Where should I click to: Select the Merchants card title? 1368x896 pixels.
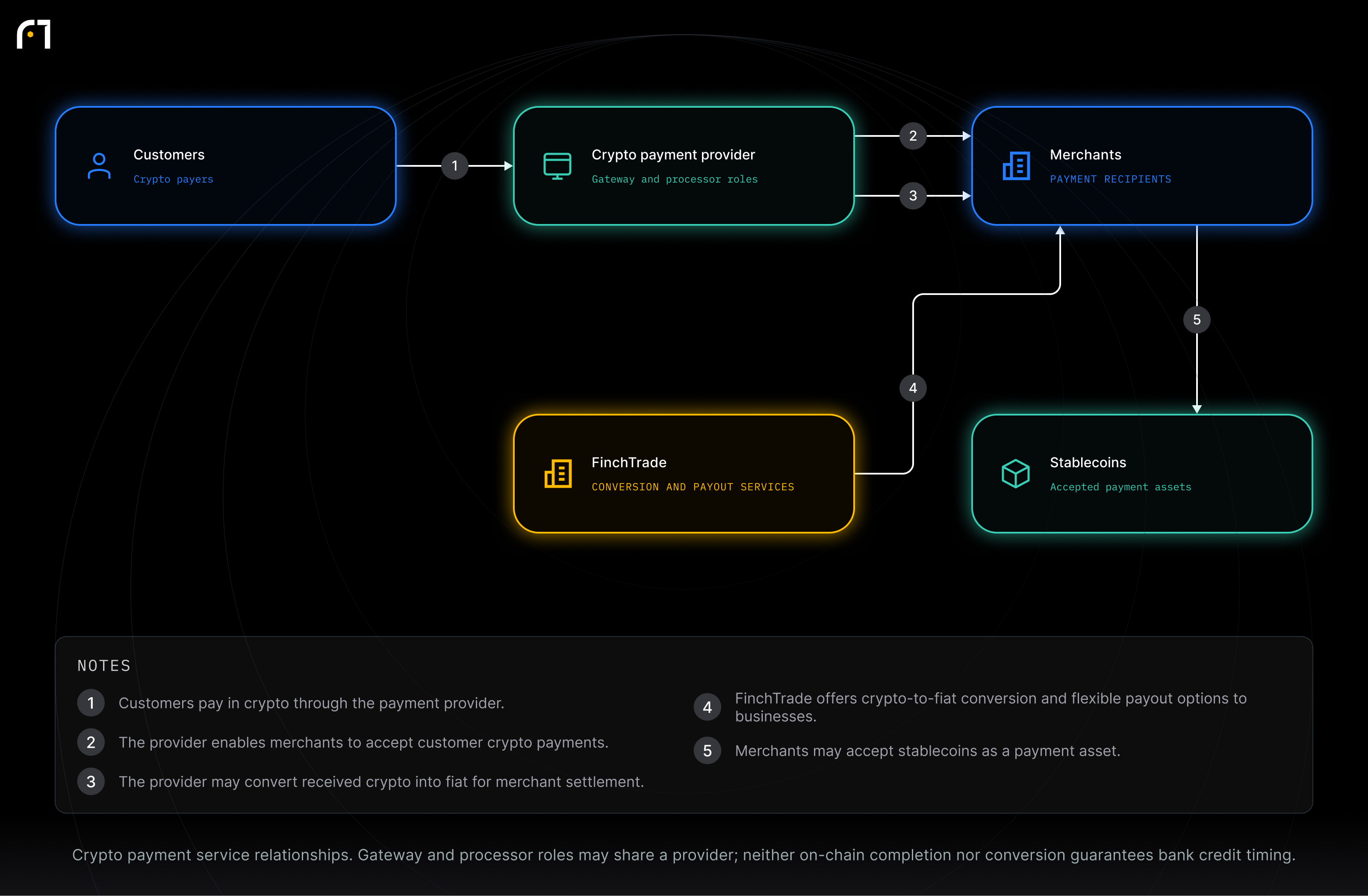point(1085,155)
